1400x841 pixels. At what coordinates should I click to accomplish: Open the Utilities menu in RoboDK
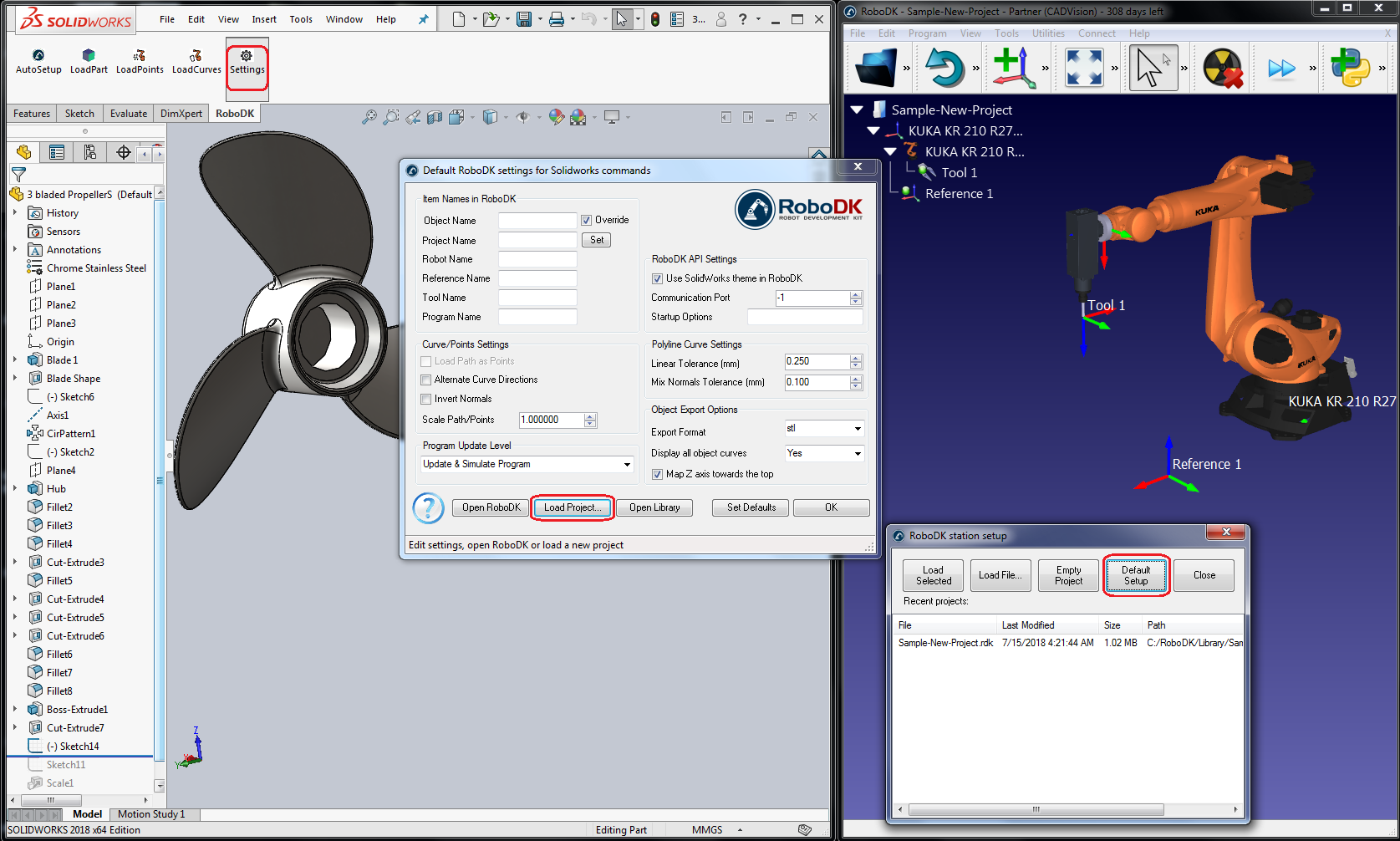[1049, 33]
